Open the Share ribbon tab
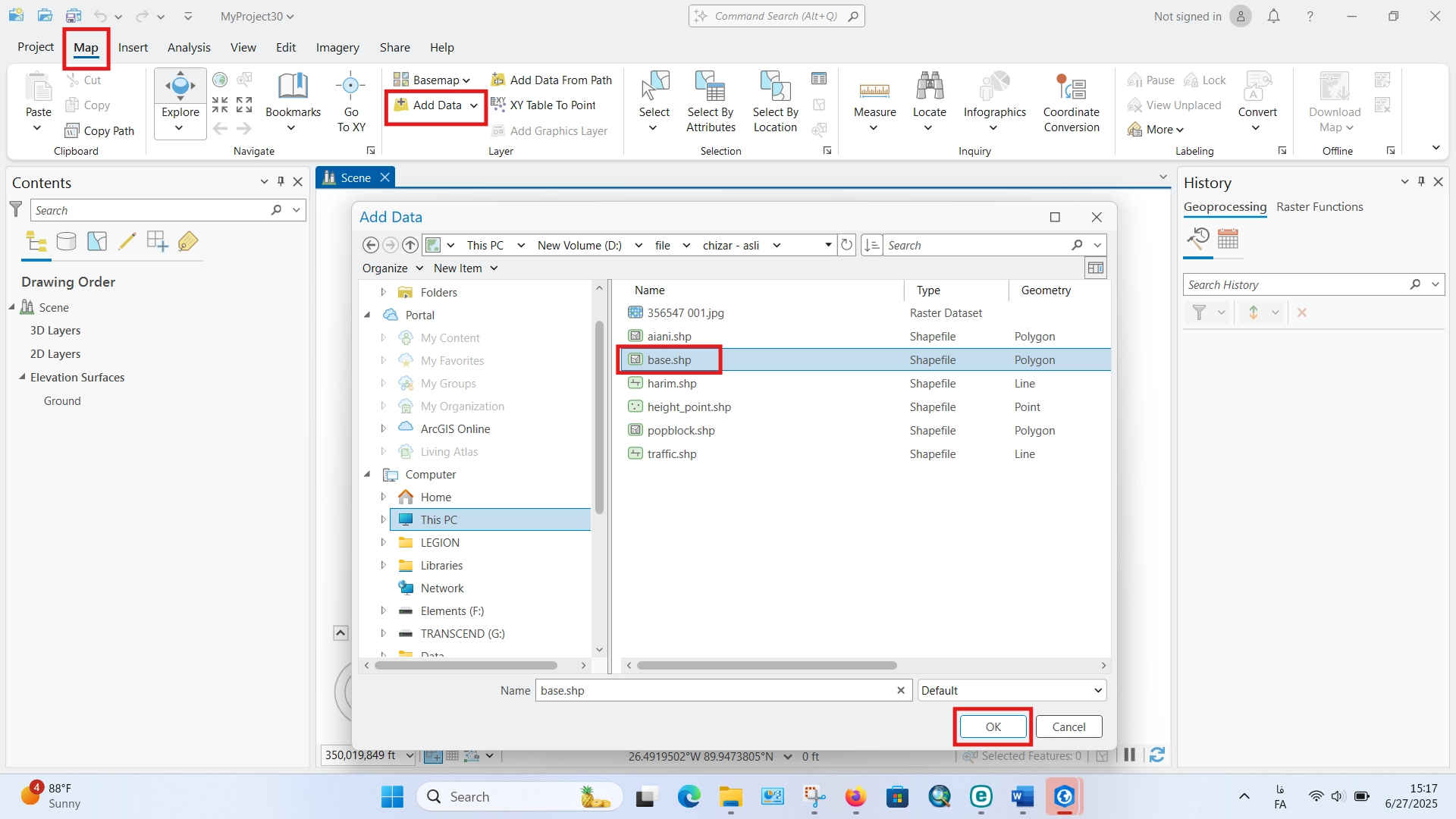Screen dimensions: 1456x819 (394, 47)
